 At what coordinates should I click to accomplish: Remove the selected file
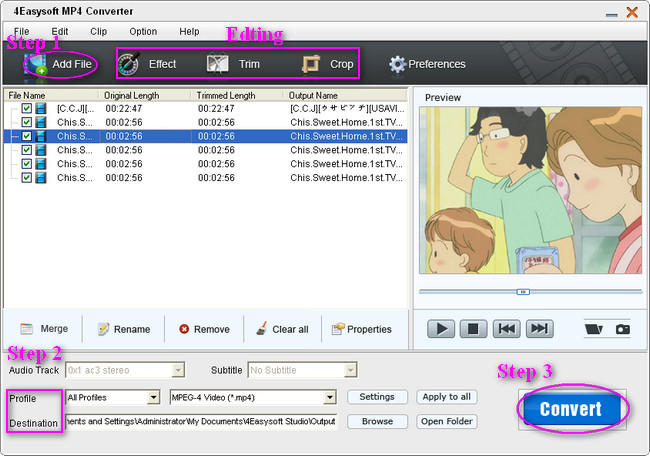[204, 329]
